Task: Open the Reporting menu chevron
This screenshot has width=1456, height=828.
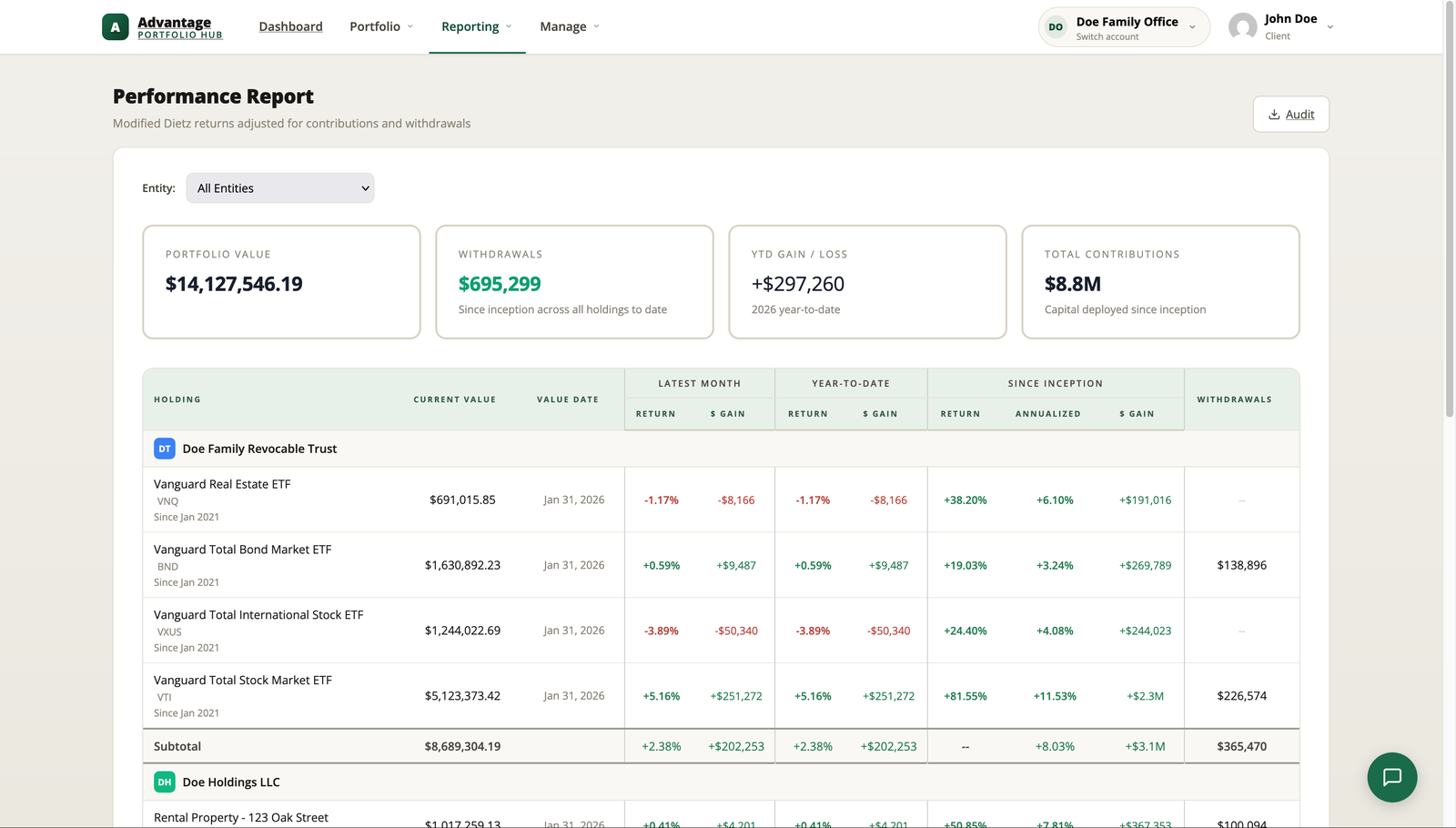Action: [509, 26]
